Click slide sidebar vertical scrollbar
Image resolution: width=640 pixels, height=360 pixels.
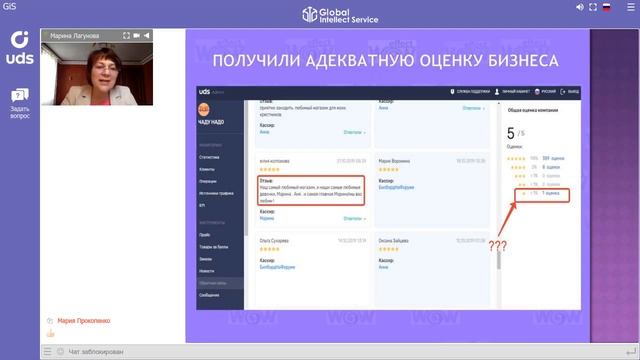(246, 169)
